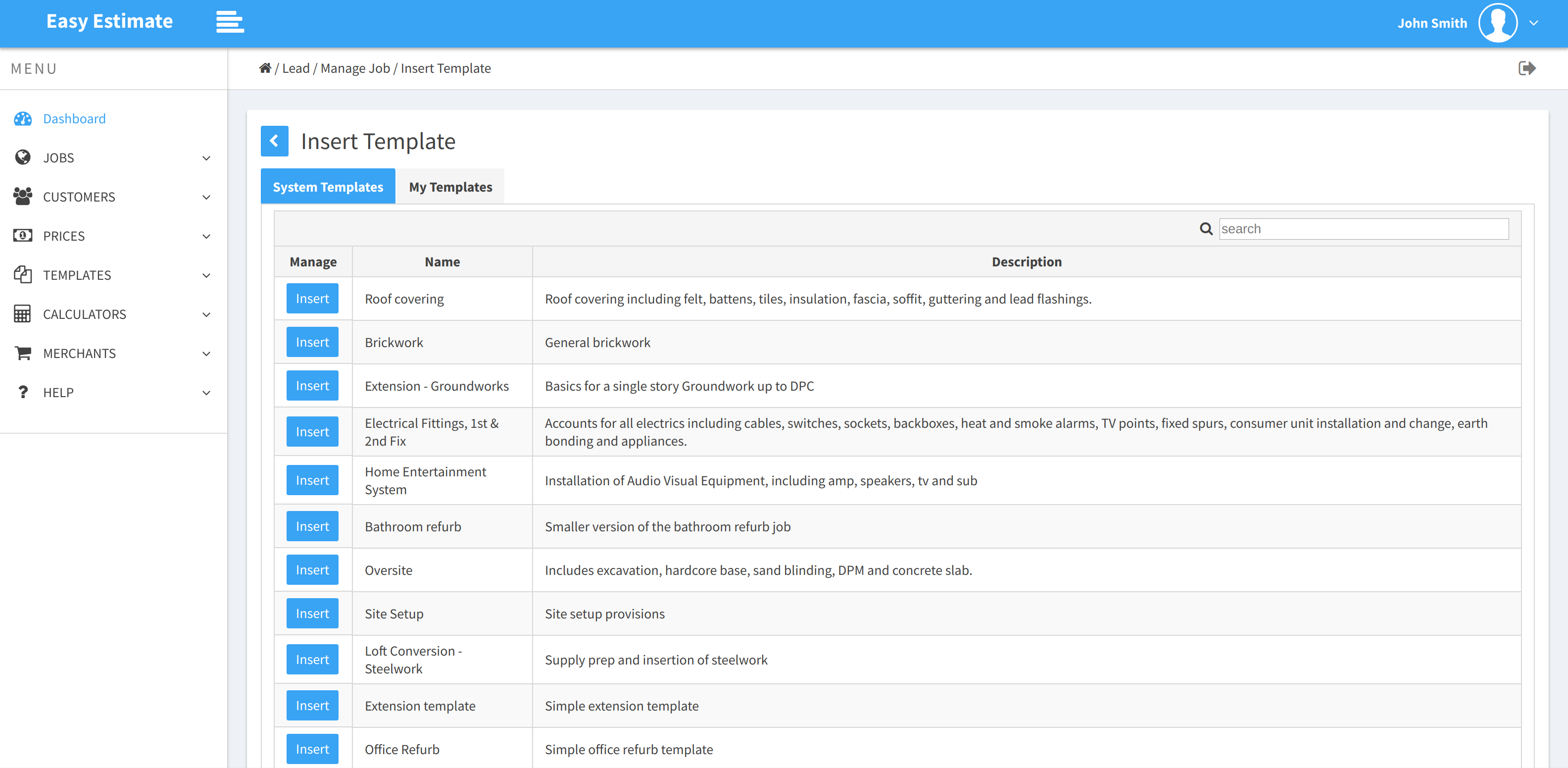Click 'Simple office refurb template' text
Image resolution: width=1568 pixels, height=768 pixels.
click(x=629, y=750)
